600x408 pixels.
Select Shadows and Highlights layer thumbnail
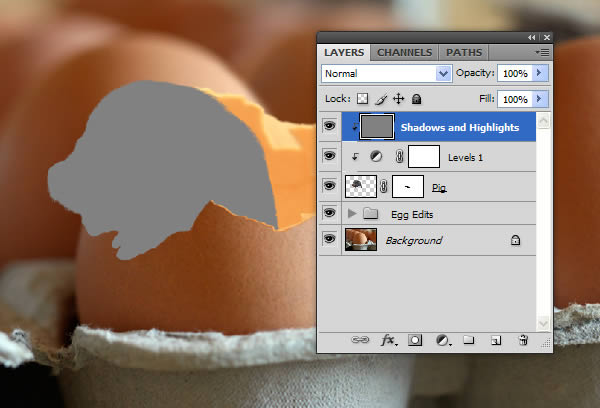point(377,126)
